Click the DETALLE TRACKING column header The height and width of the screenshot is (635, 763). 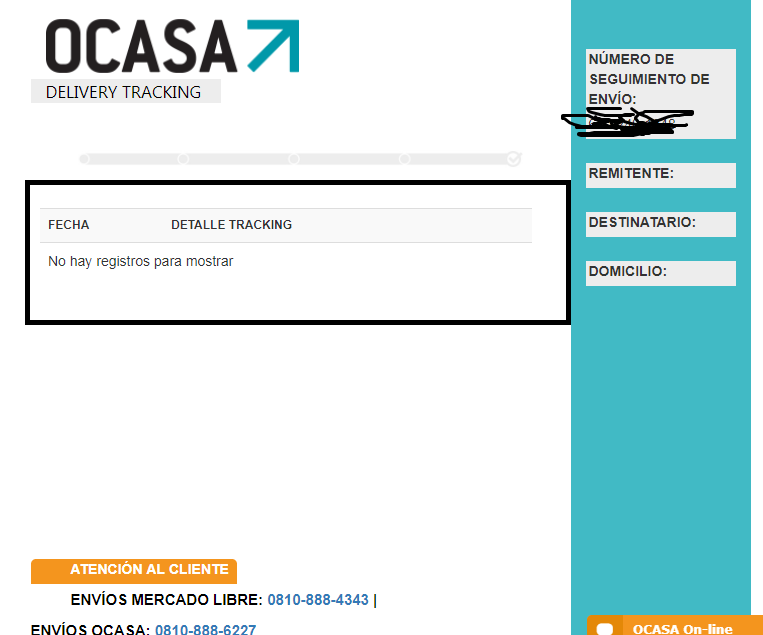pos(232,225)
